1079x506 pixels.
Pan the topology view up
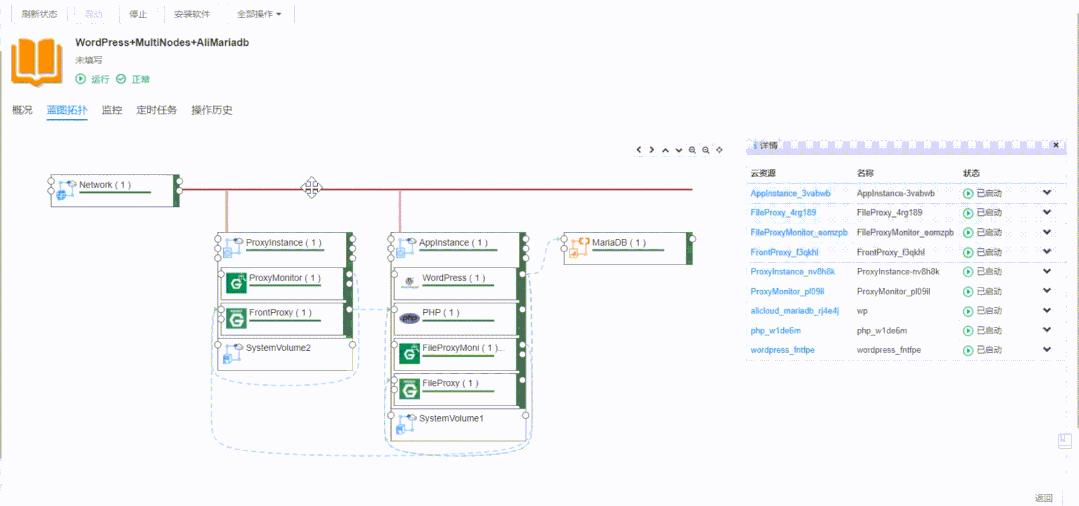(x=665, y=149)
